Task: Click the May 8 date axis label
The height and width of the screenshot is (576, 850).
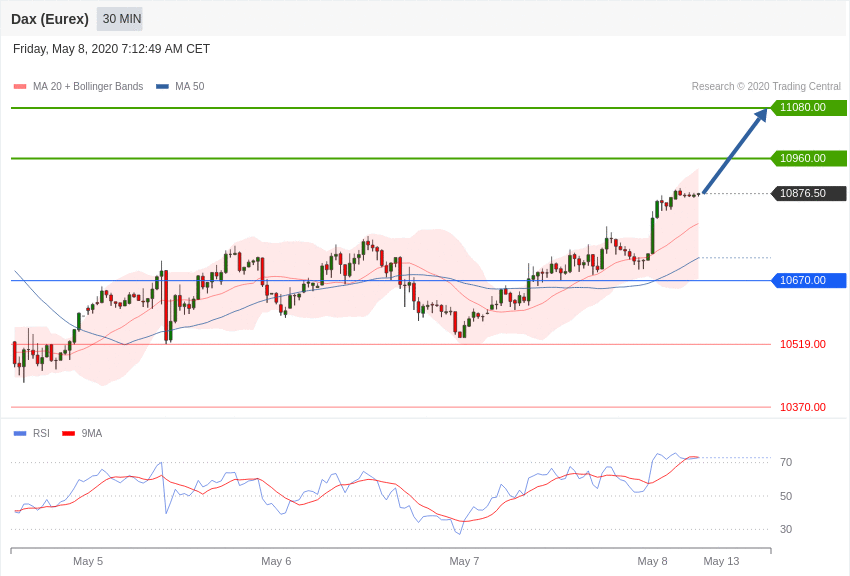Action: [x=652, y=561]
